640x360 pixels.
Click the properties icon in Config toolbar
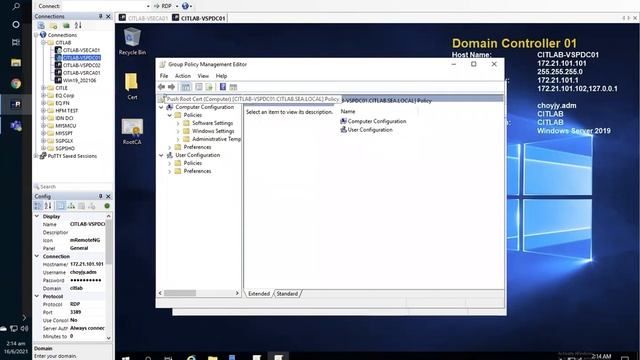pos(61,206)
